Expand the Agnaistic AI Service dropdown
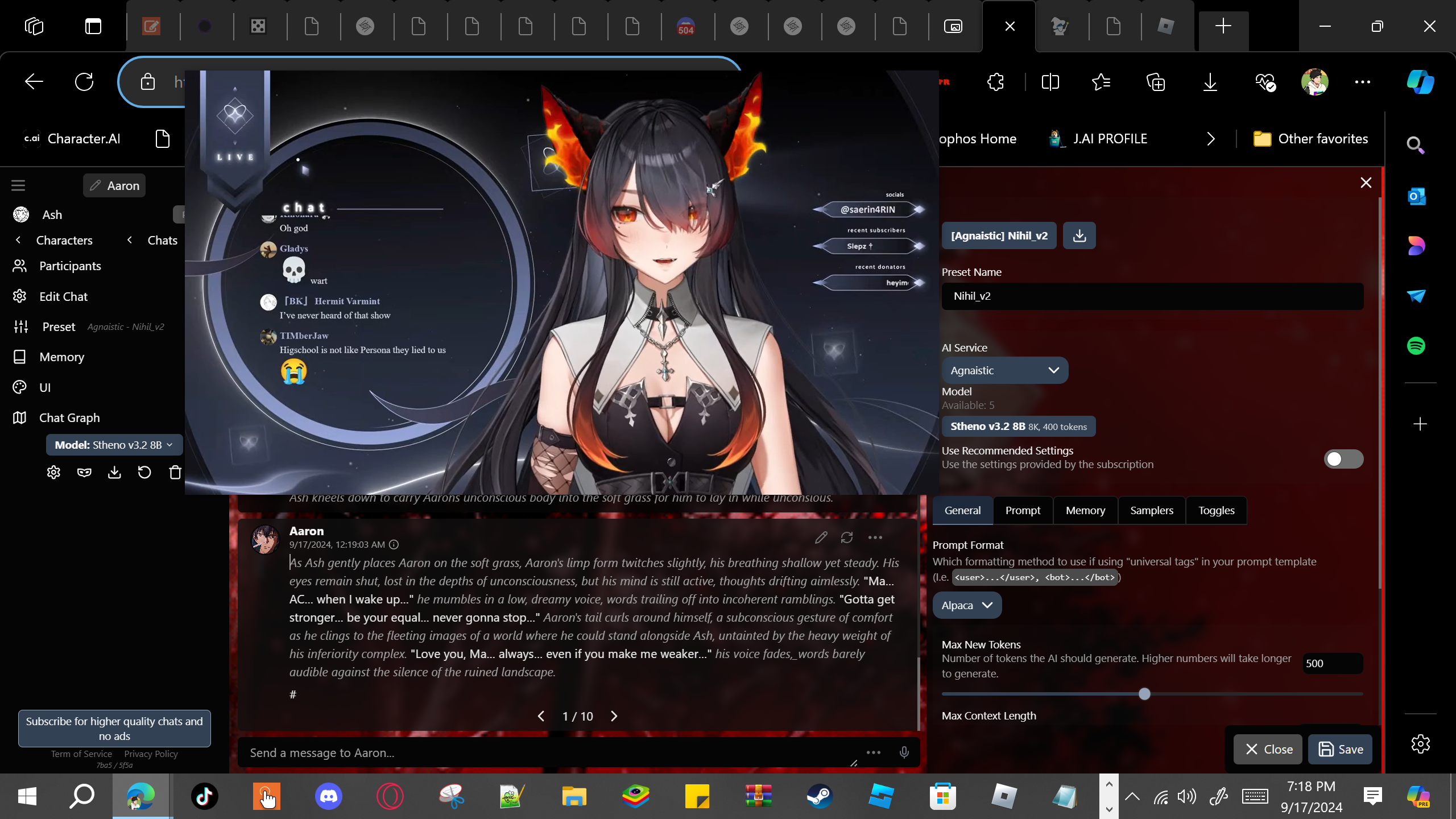Viewport: 1456px width, 819px height. coord(1004,370)
